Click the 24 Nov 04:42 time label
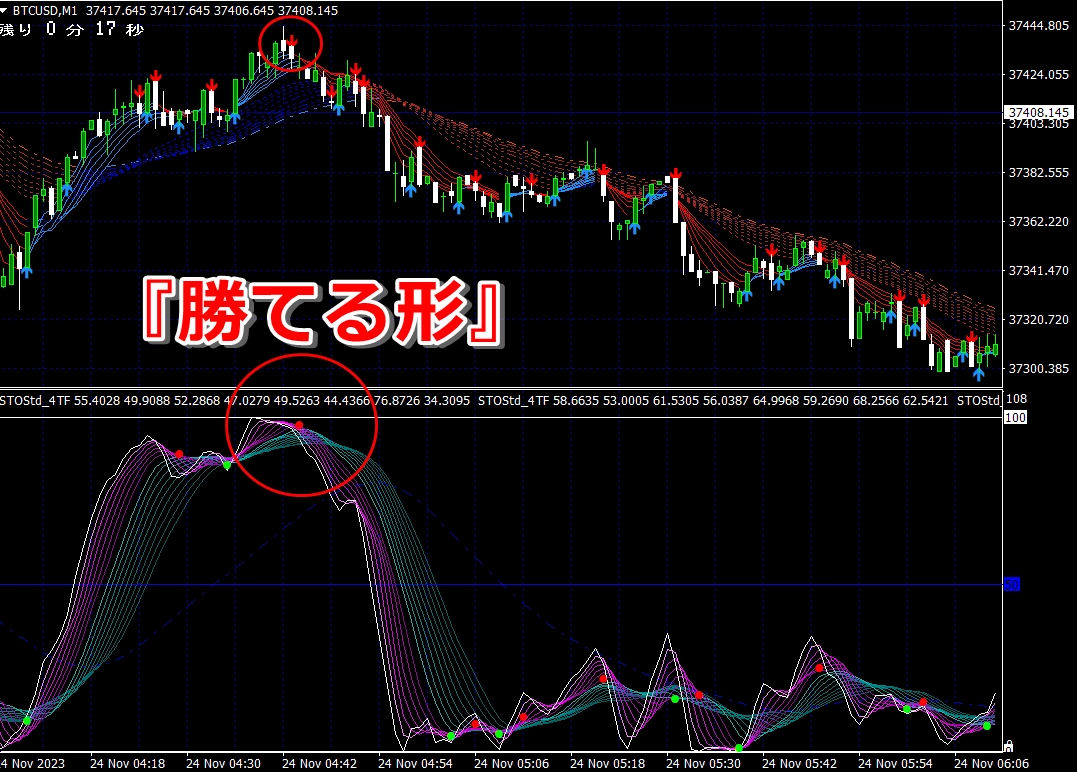Image resolution: width=1077 pixels, height=772 pixels. coord(319,764)
